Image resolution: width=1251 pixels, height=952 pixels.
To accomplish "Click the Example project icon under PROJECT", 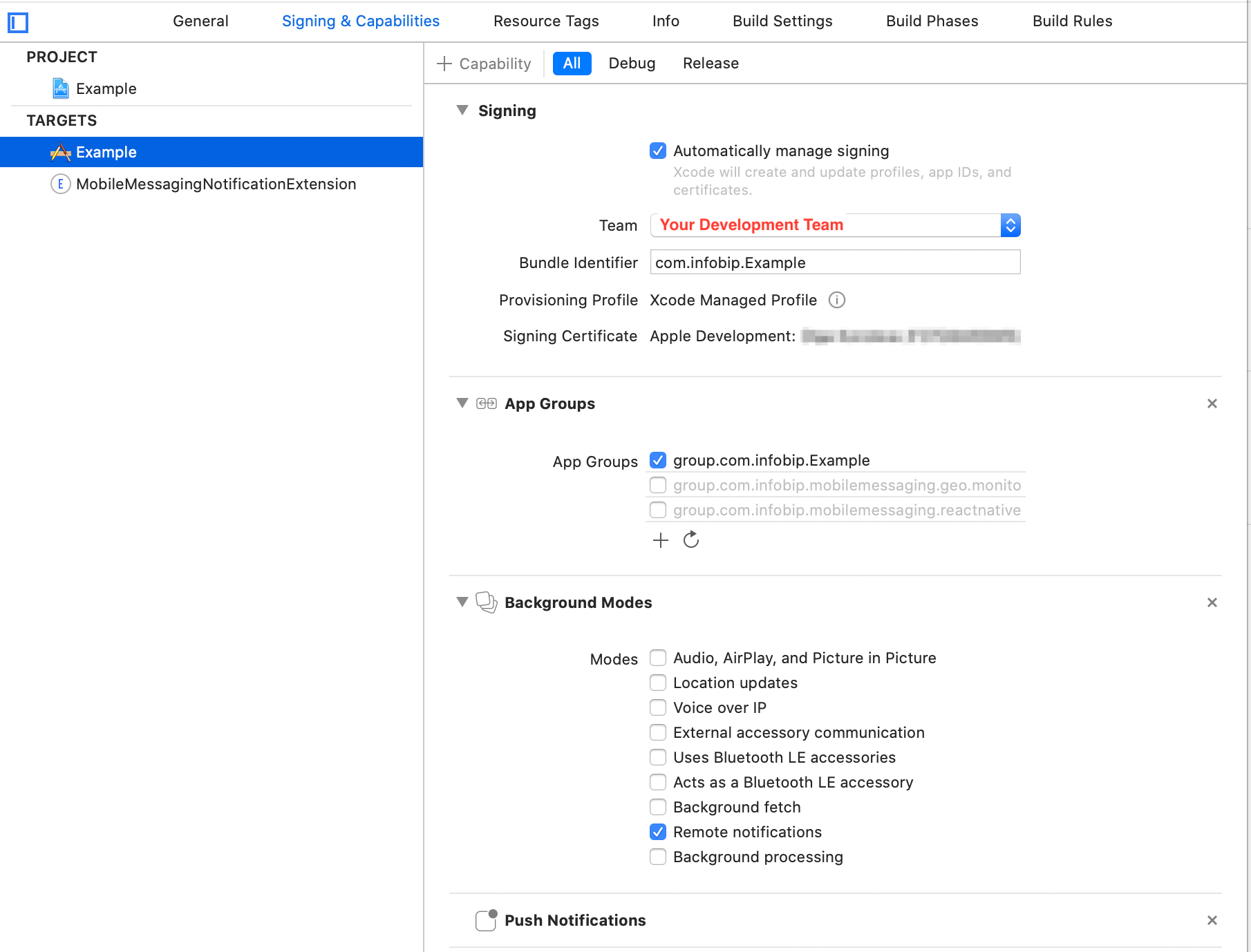I will coord(62,88).
